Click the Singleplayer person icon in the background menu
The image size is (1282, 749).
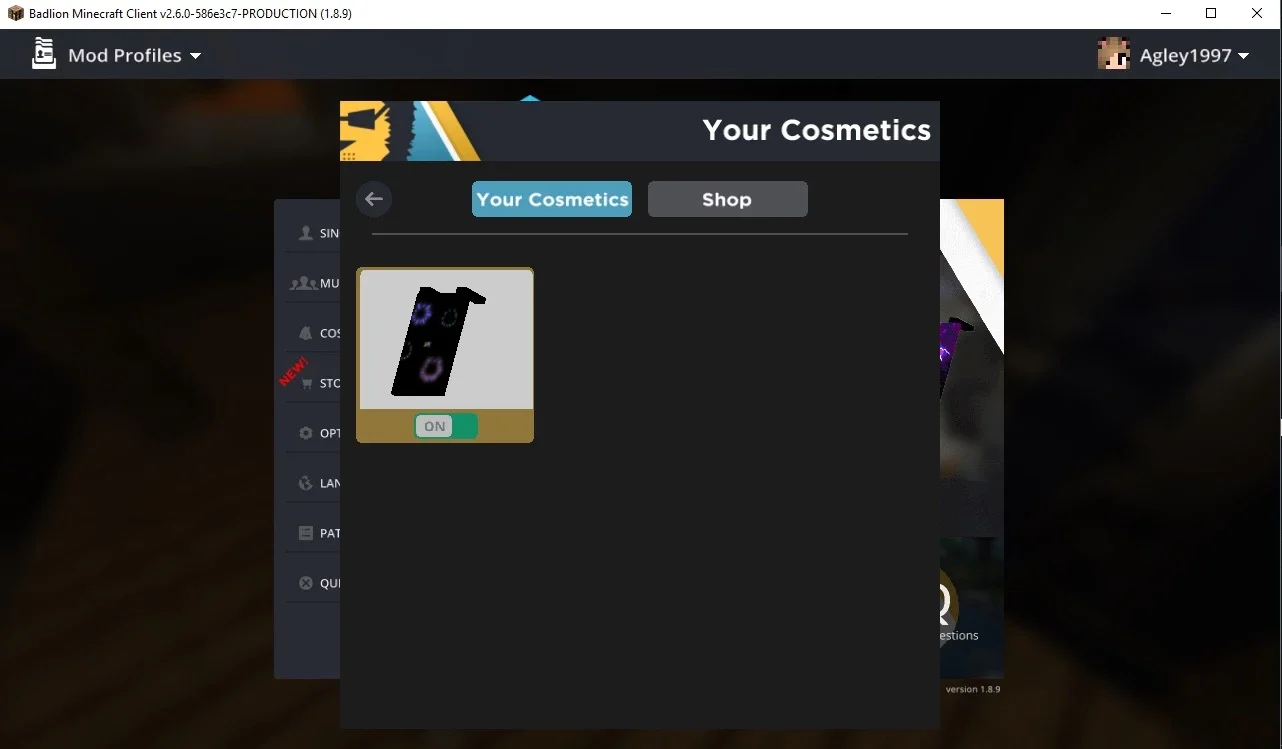[x=306, y=233]
